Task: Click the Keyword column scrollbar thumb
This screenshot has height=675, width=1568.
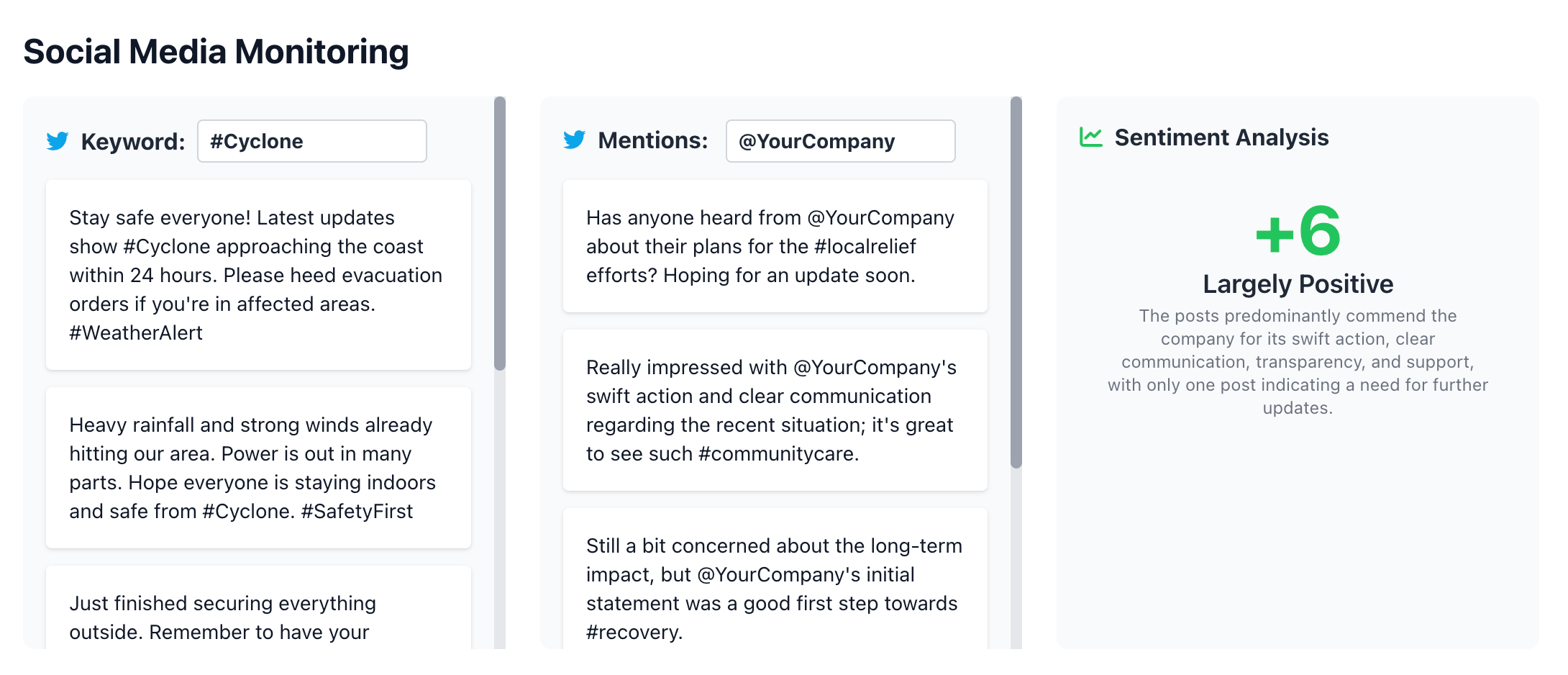Action: pos(500,234)
